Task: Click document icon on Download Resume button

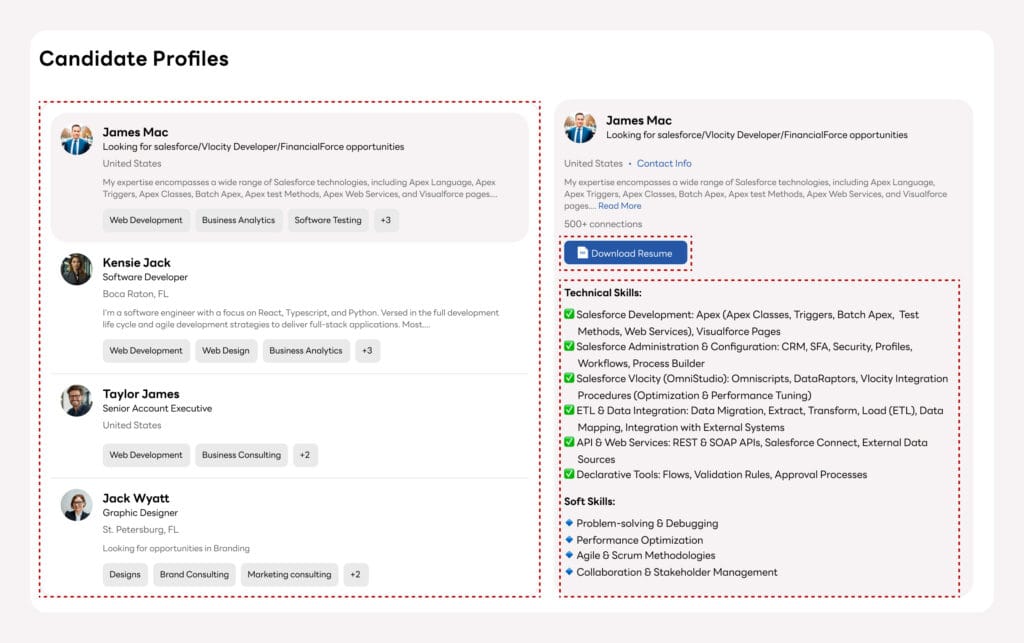Action: 582,253
